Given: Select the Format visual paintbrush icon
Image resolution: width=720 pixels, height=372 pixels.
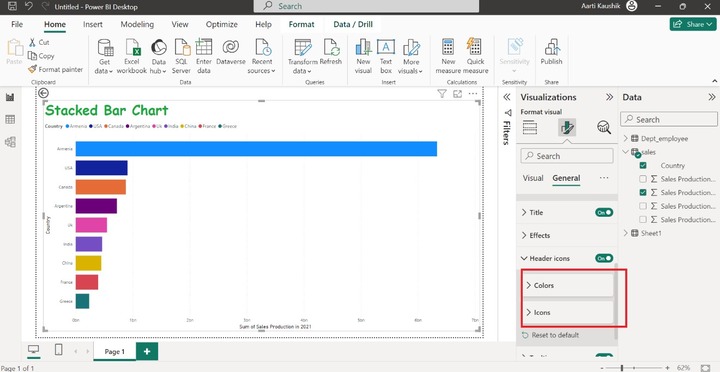Looking at the screenshot, I should [x=567, y=127].
